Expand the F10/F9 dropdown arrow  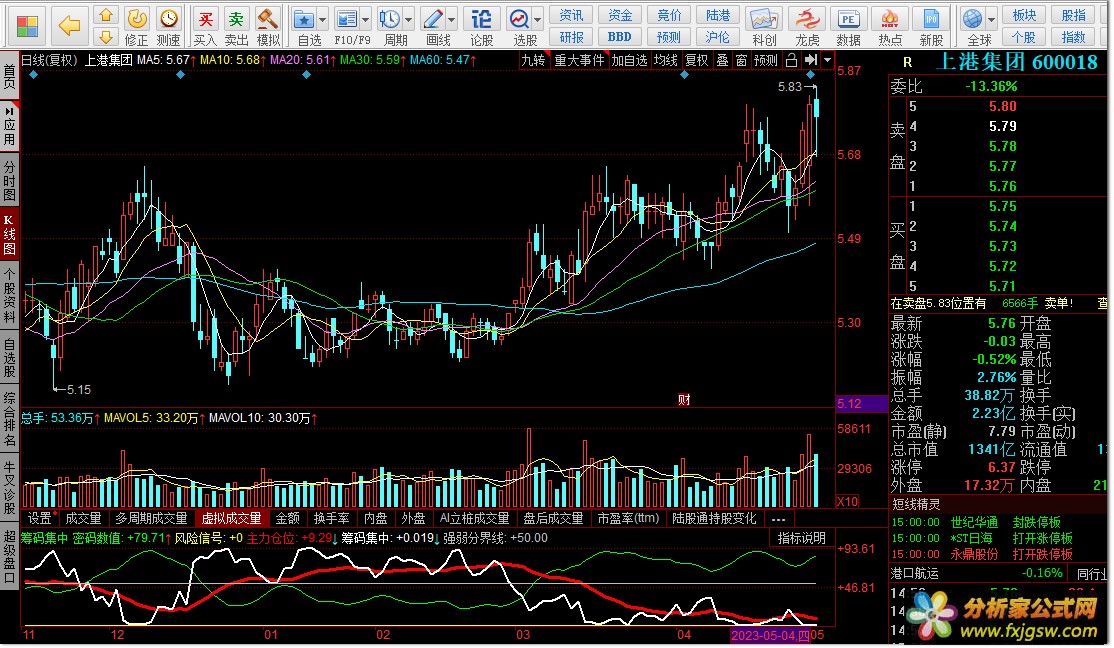(x=365, y=20)
